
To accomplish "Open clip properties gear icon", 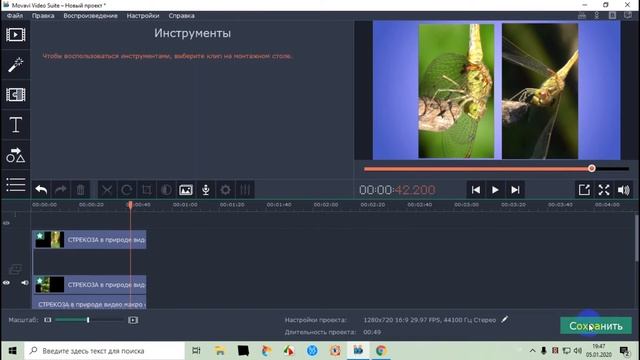I will click(x=225, y=190).
